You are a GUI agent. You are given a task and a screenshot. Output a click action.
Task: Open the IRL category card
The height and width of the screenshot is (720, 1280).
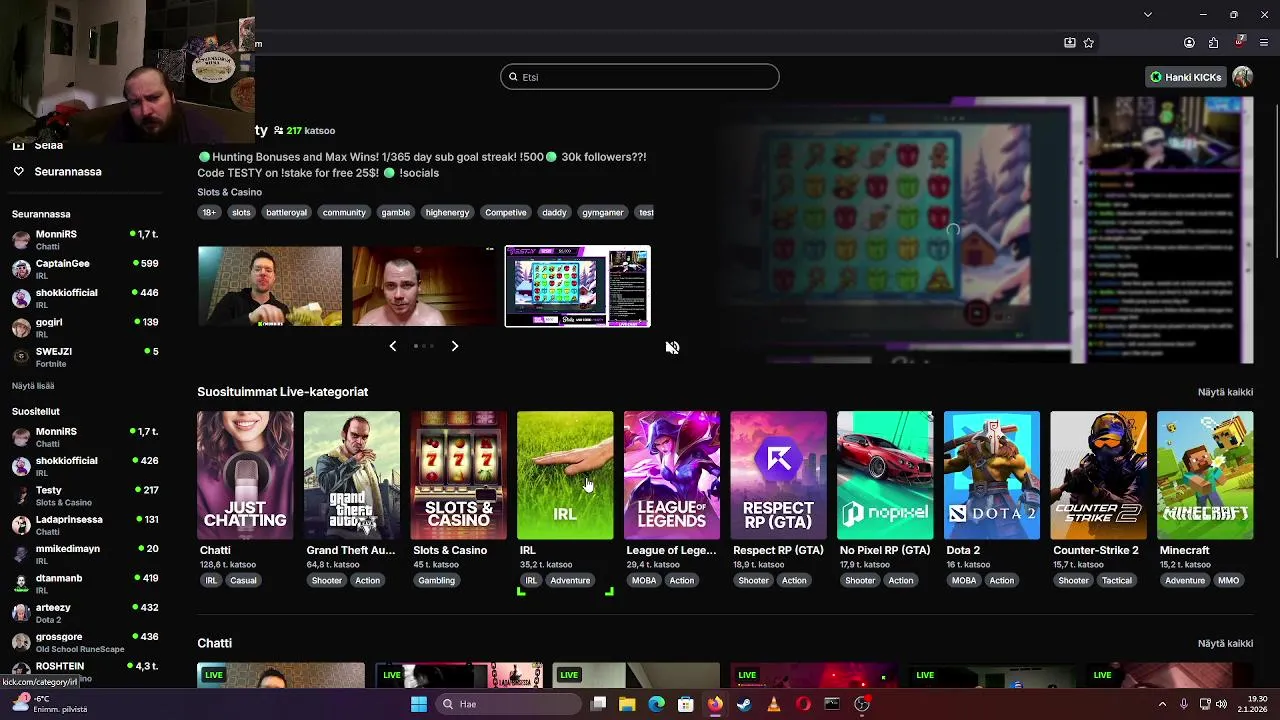565,475
